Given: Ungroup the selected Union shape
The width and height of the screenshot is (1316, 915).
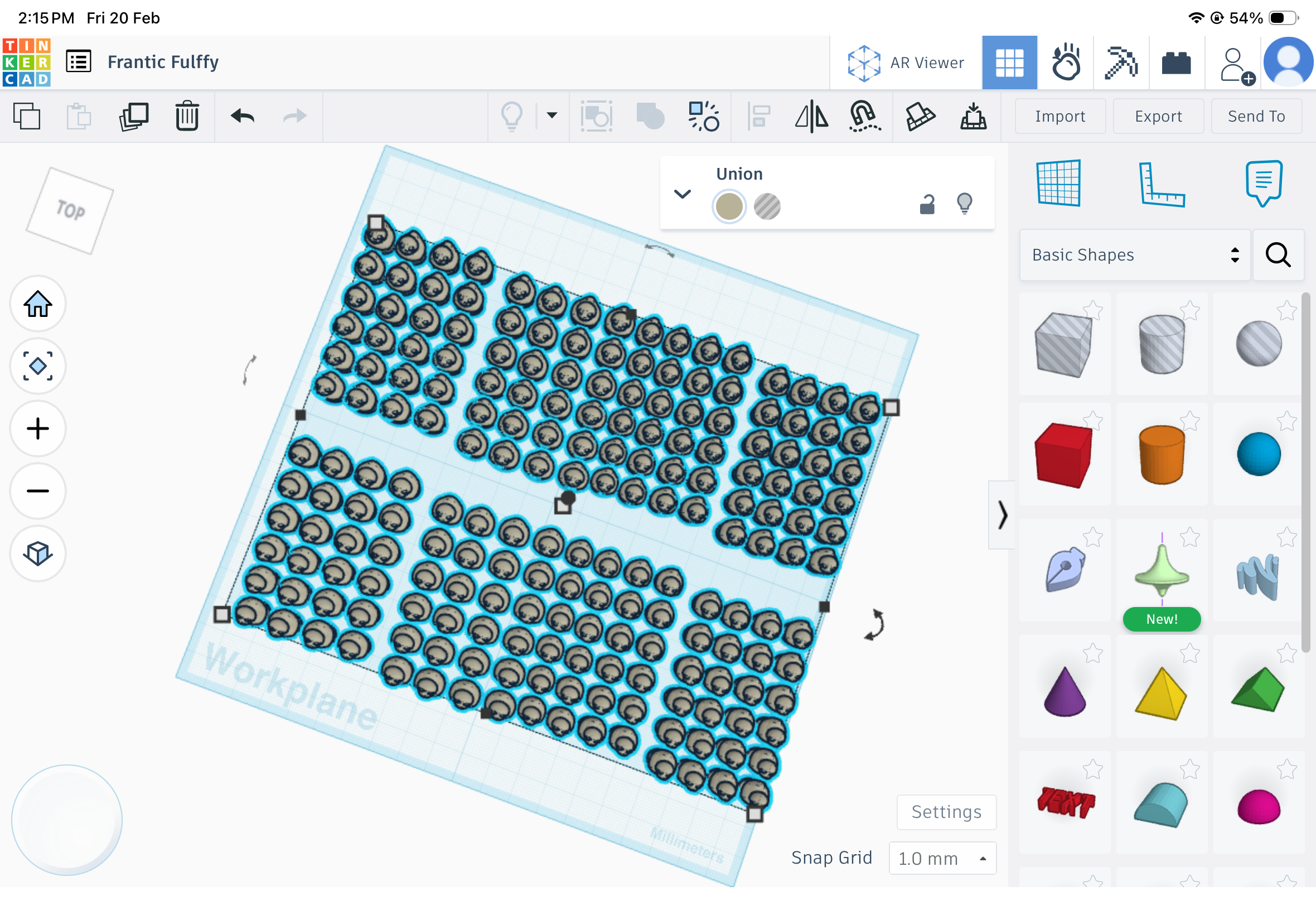Looking at the screenshot, I should [x=704, y=117].
